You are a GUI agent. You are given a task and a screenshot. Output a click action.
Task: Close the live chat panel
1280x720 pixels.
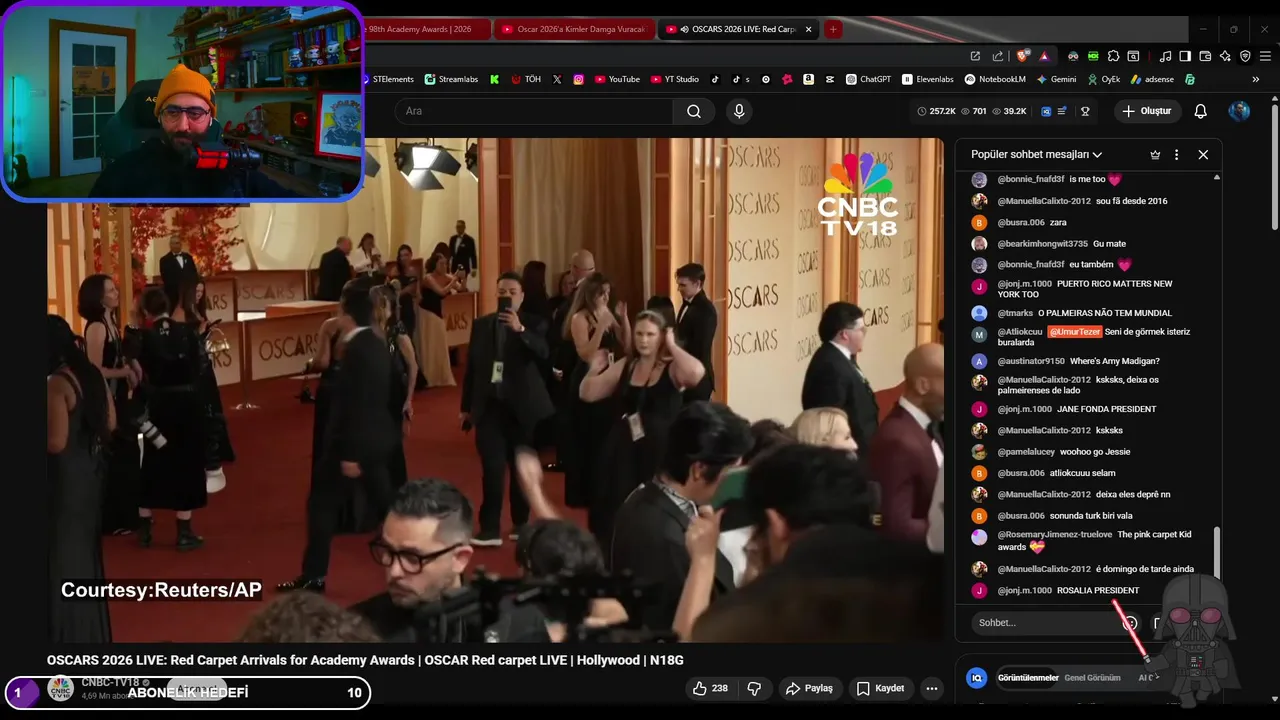1203,155
